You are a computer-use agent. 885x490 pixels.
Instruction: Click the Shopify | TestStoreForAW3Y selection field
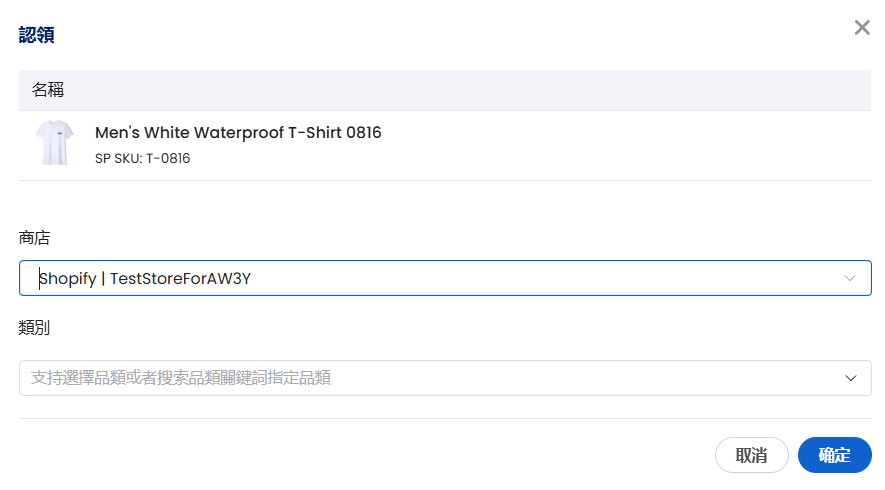click(444, 278)
